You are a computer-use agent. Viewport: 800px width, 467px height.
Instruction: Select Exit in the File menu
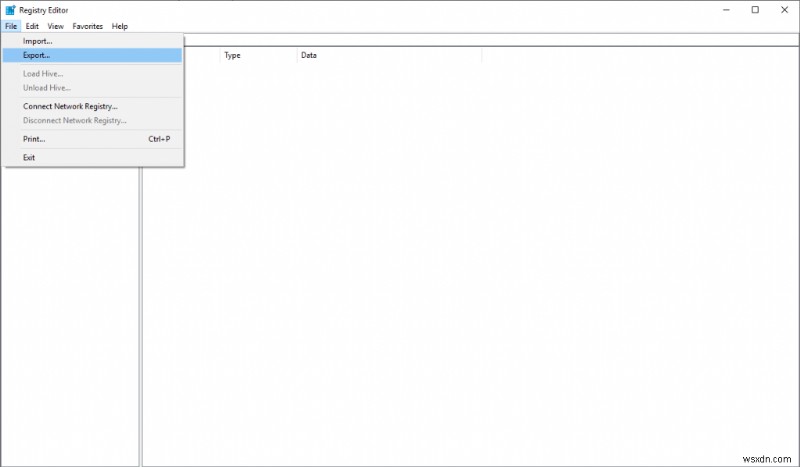tap(92, 157)
